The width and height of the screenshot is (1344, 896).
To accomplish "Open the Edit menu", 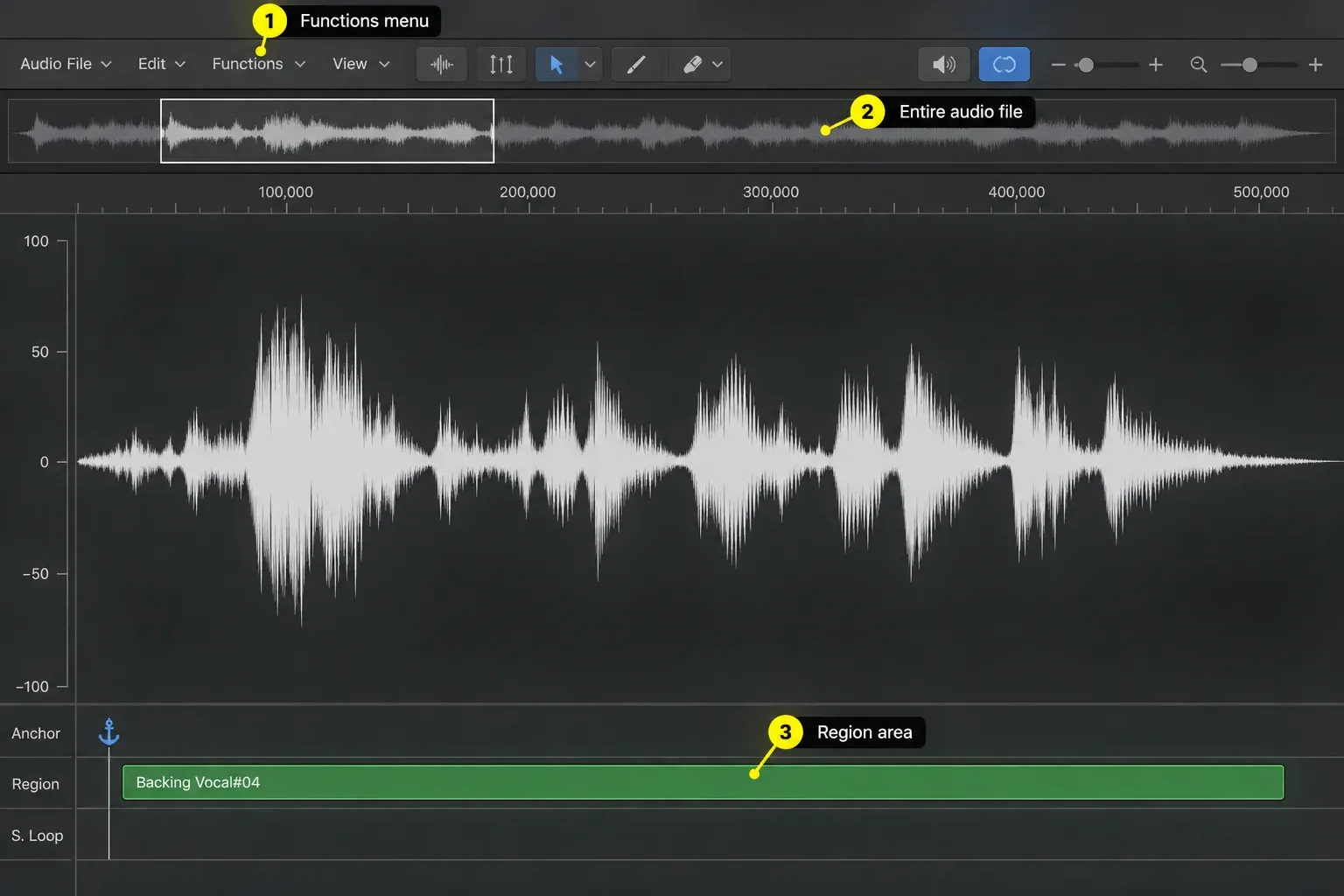I will (162, 64).
